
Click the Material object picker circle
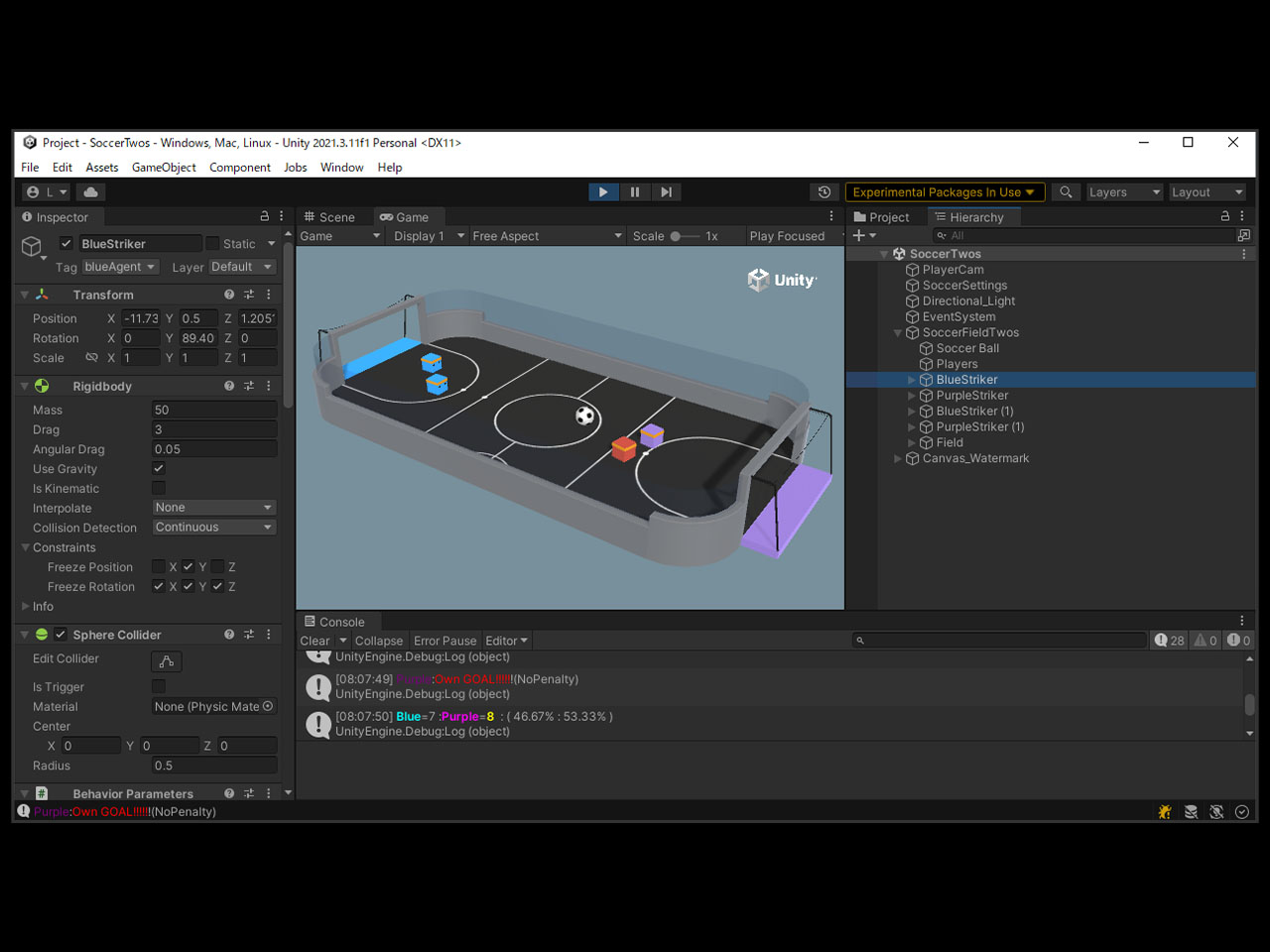click(268, 706)
